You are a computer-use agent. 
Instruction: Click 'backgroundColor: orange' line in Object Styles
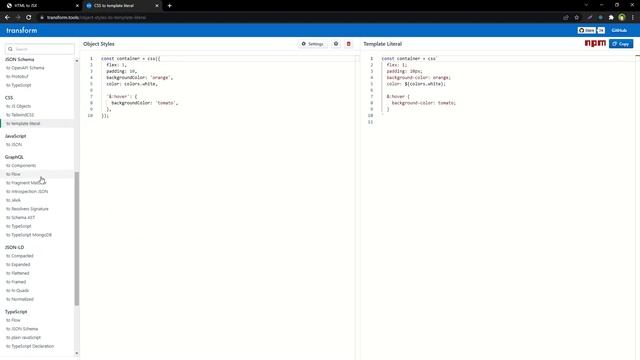click(140, 78)
